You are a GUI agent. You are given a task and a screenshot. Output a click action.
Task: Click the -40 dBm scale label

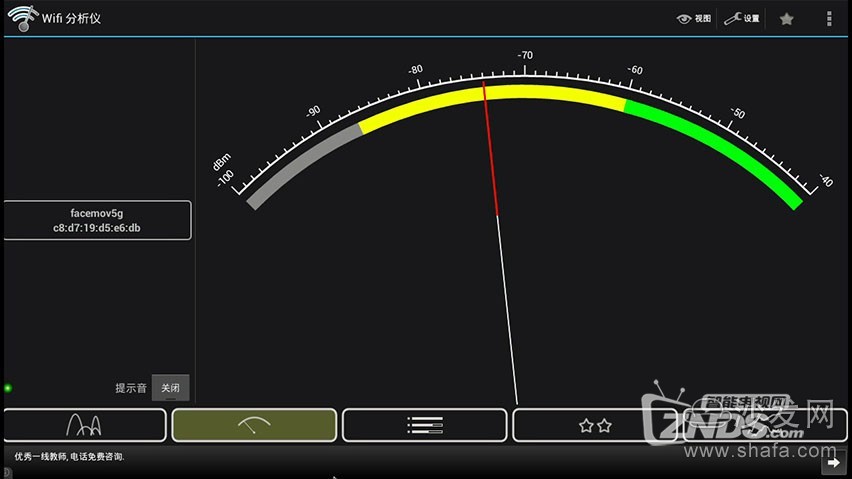pos(826,180)
